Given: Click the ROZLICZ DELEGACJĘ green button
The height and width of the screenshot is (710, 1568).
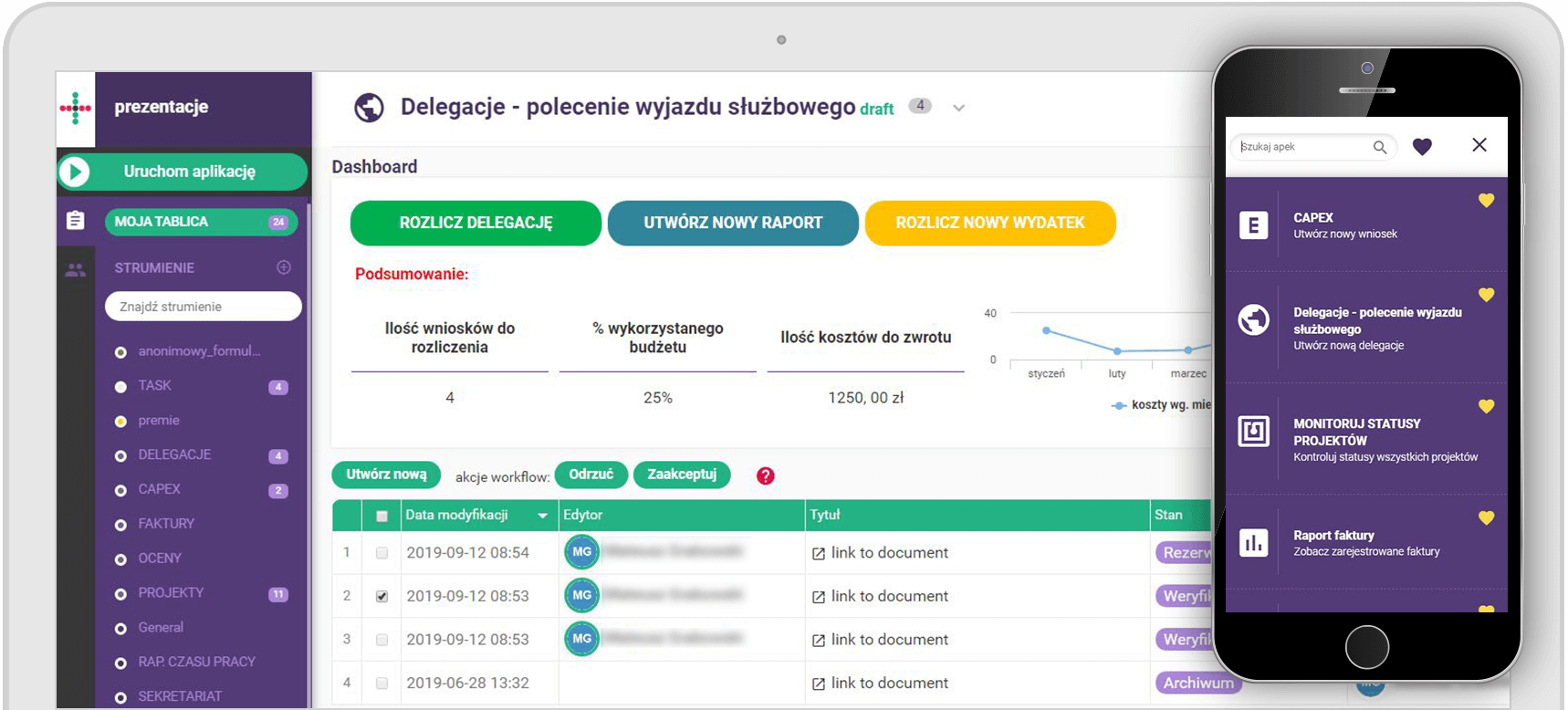Looking at the screenshot, I should 476,223.
